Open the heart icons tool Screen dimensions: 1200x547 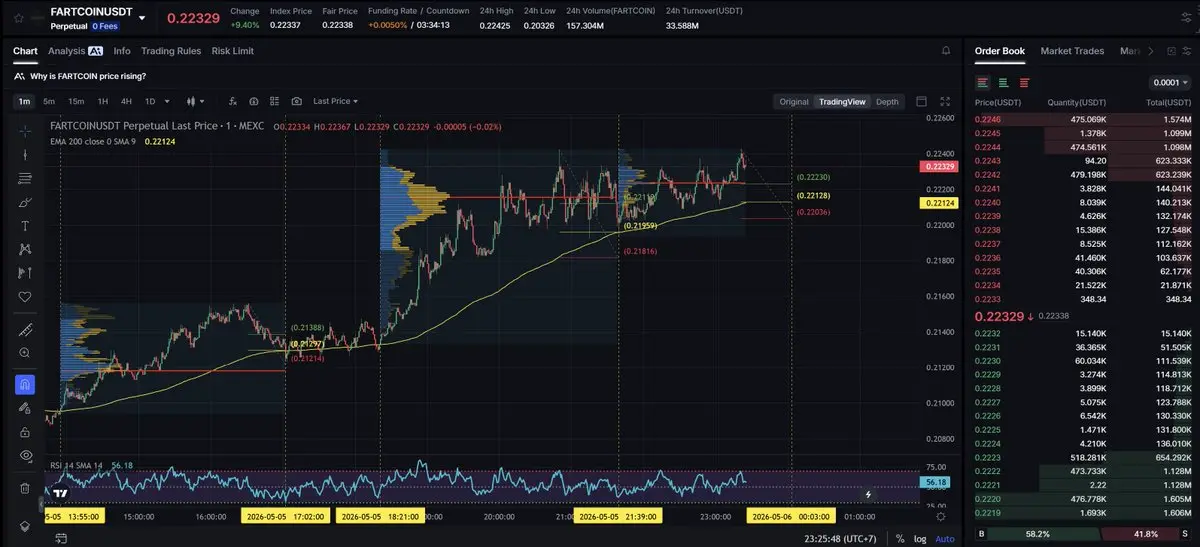25,297
